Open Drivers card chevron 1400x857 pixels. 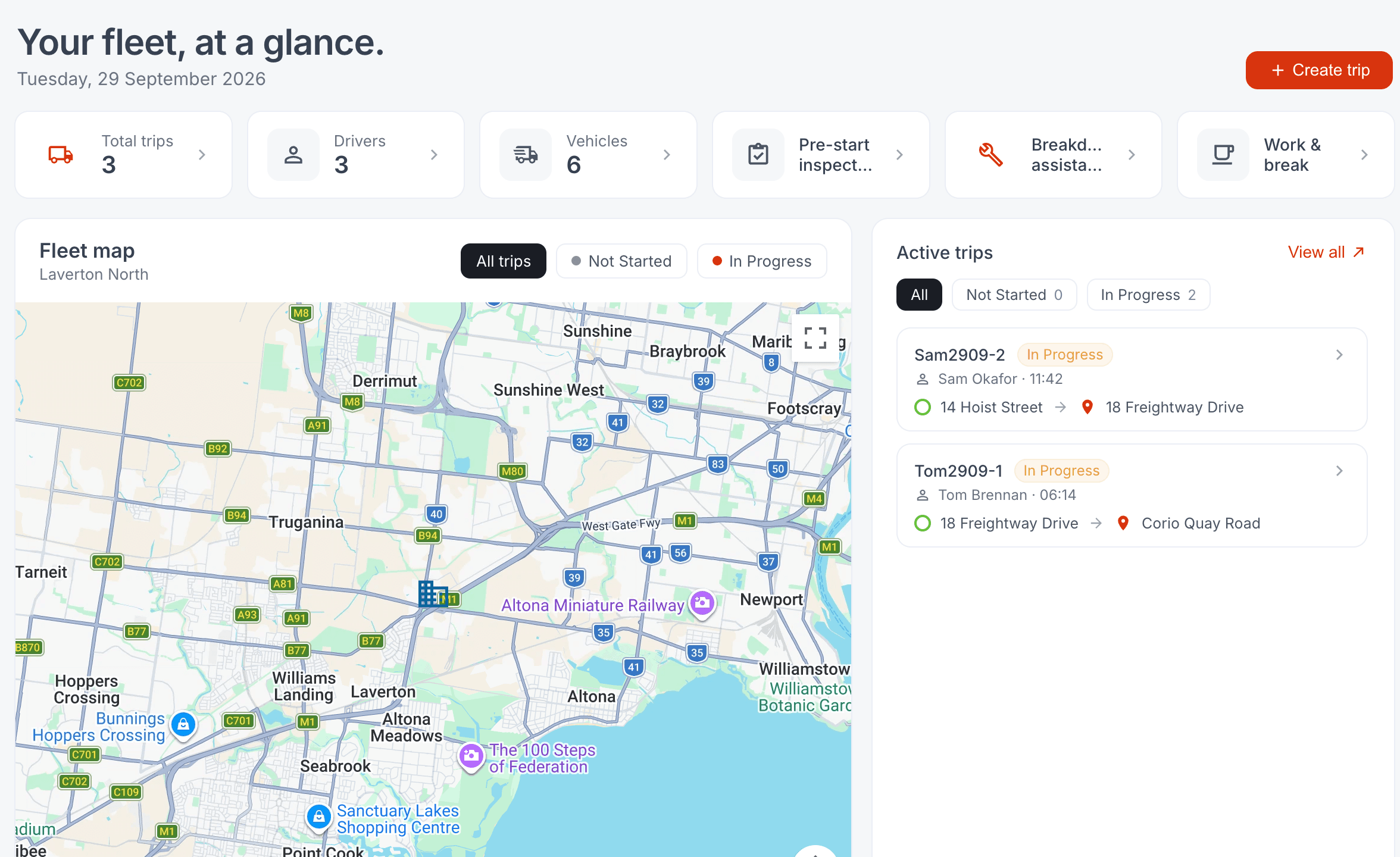[x=434, y=155]
